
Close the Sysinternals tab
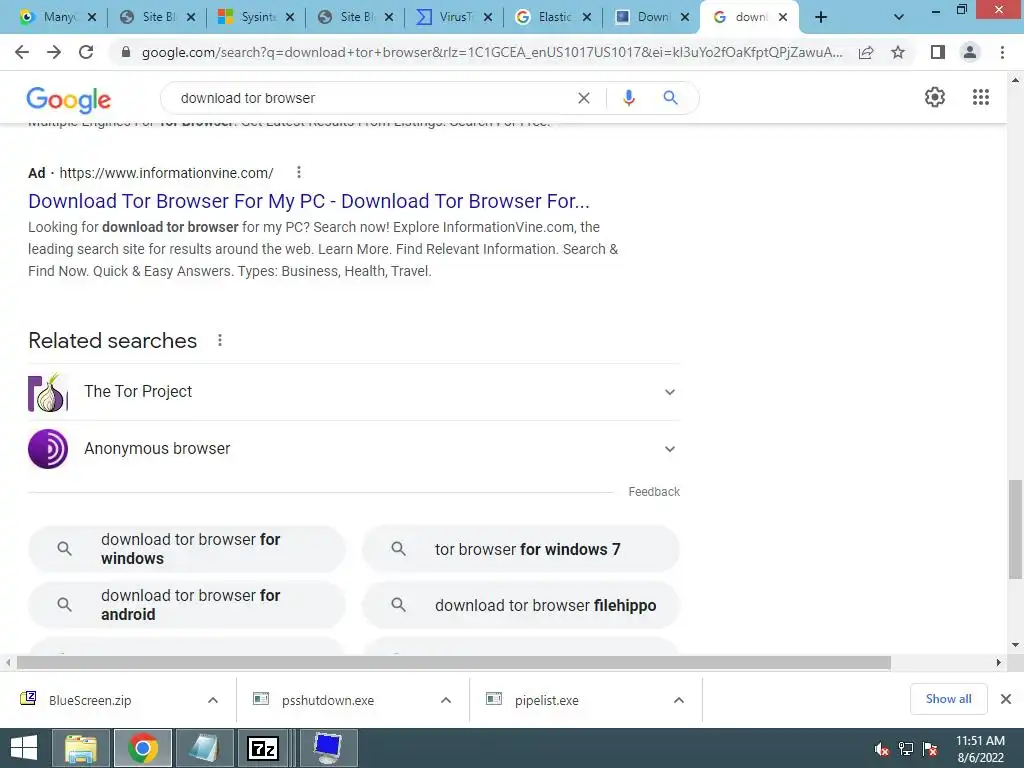pos(290,18)
